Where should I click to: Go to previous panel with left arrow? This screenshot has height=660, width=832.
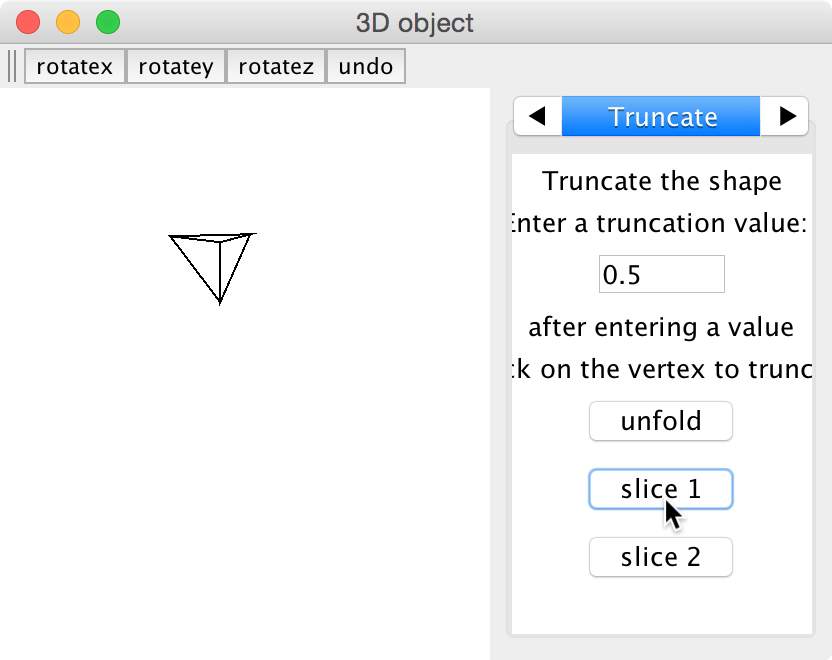537,116
